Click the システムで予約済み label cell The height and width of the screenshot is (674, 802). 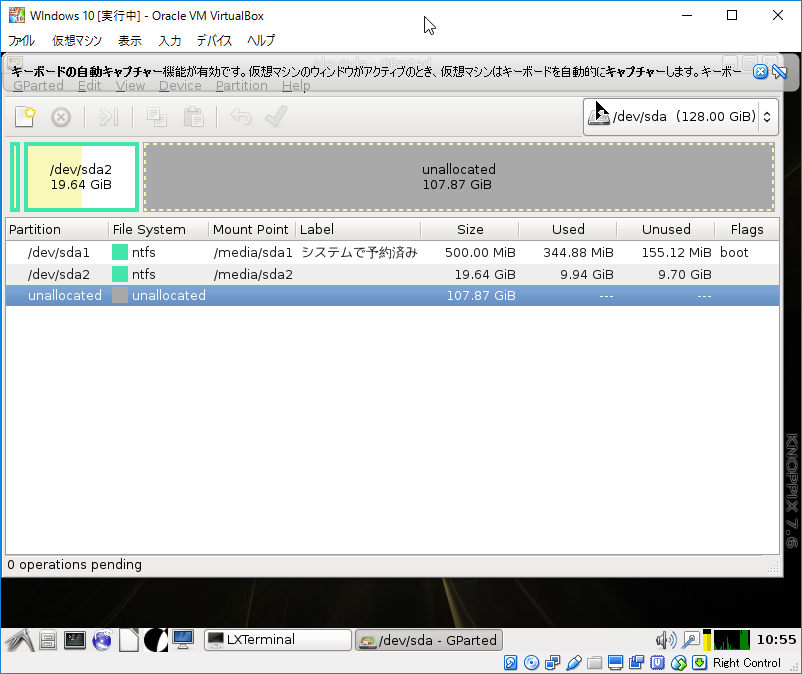click(360, 253)
